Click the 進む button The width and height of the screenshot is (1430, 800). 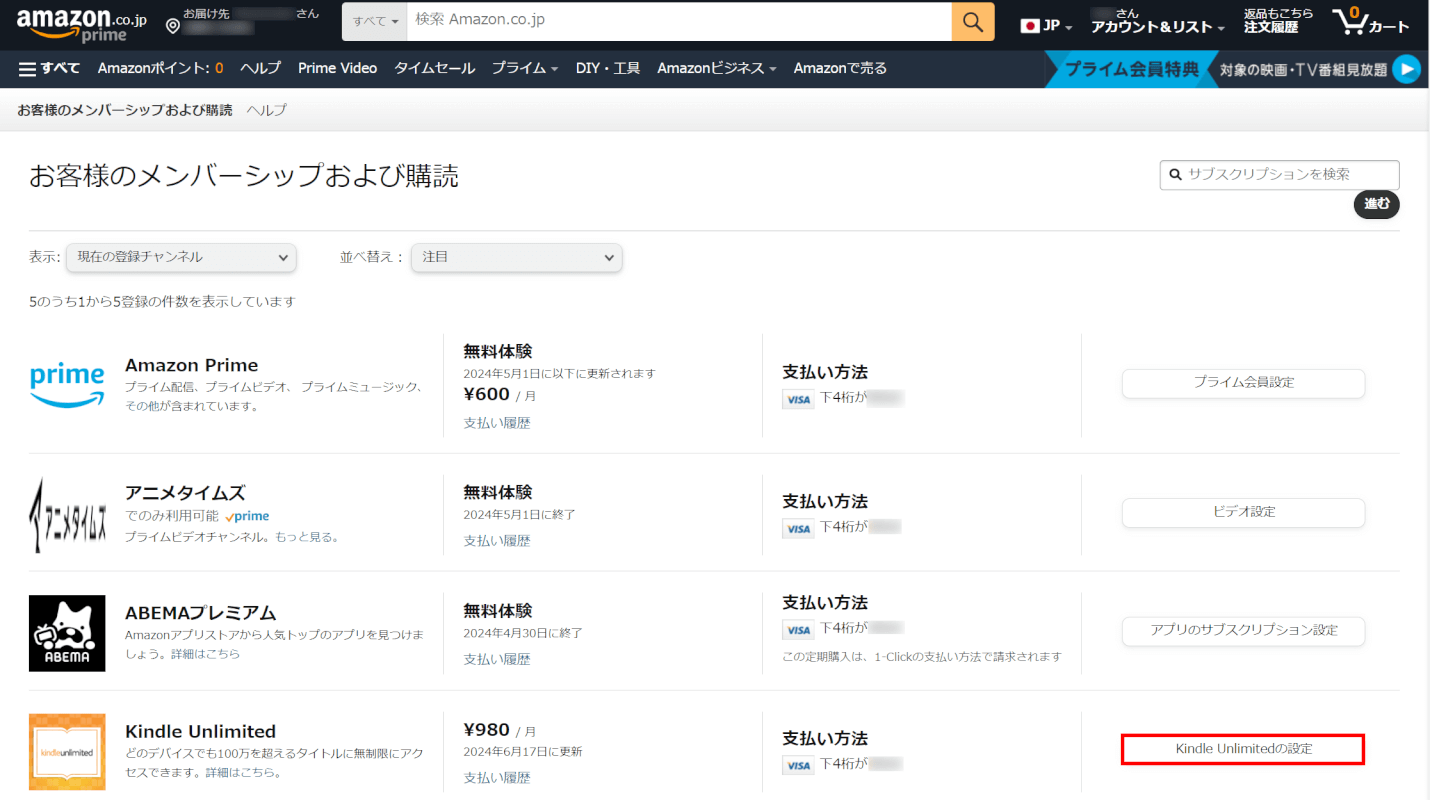coord(1377,204)
